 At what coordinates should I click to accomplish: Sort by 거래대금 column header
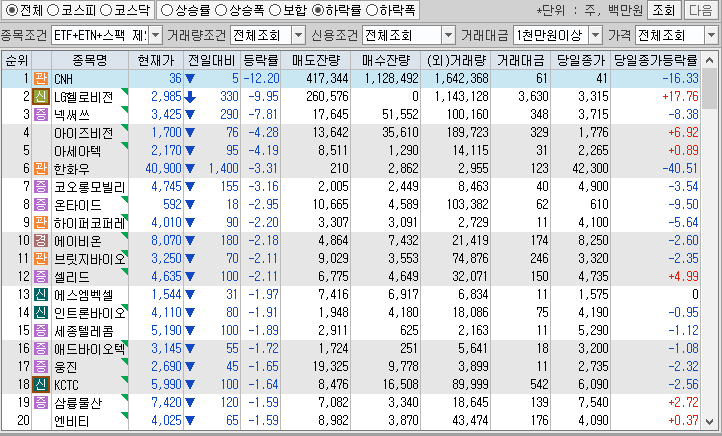[x=521, y=60]
